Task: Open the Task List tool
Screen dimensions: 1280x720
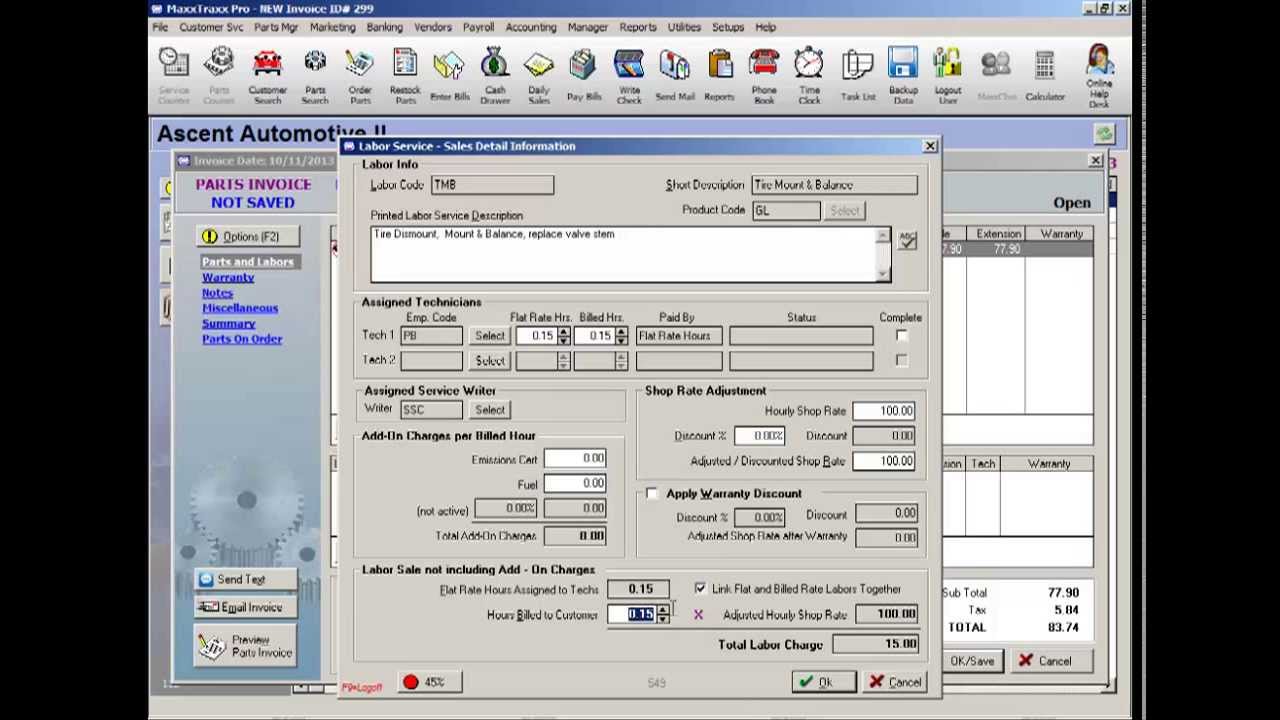Action: coord(858,76)
